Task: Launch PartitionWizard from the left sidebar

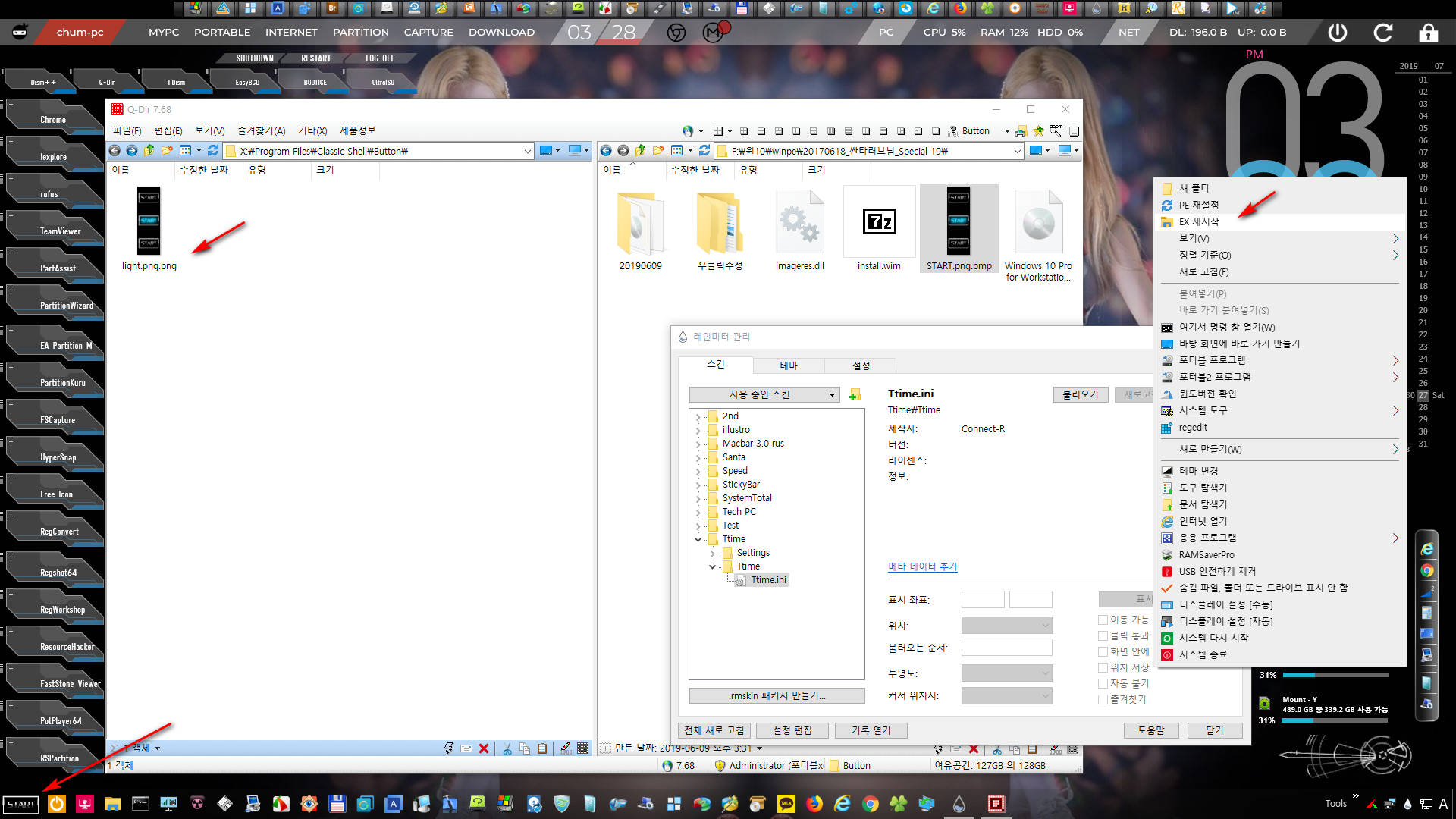Action: [x=55, y=305]
